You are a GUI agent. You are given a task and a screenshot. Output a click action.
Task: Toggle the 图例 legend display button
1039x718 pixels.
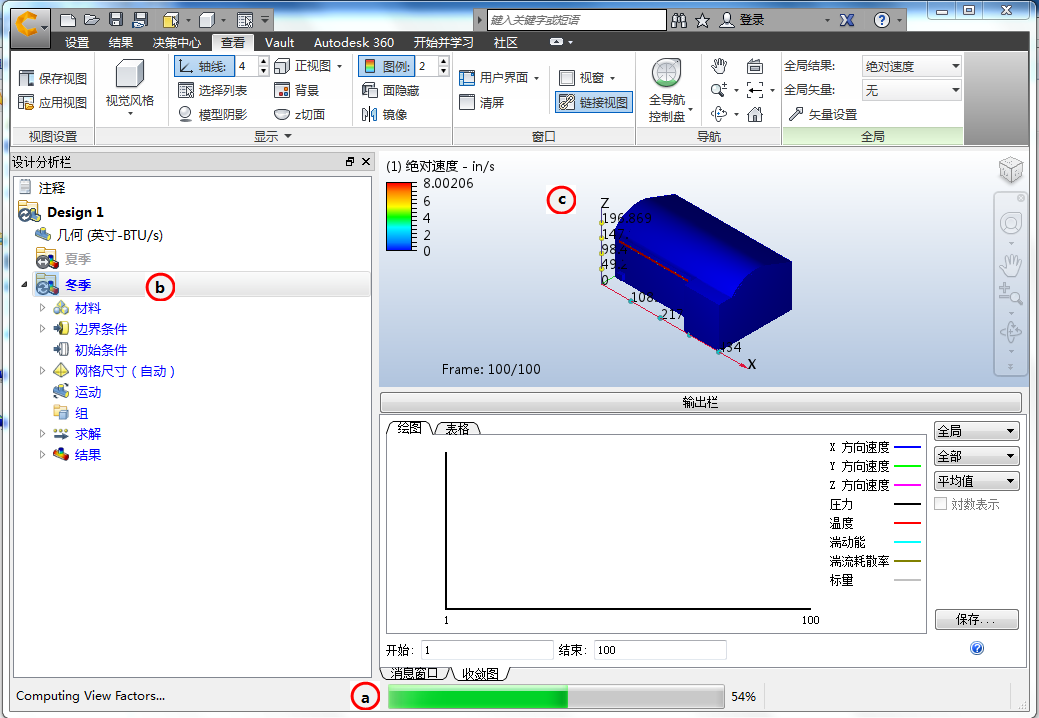tap(386, 66)
